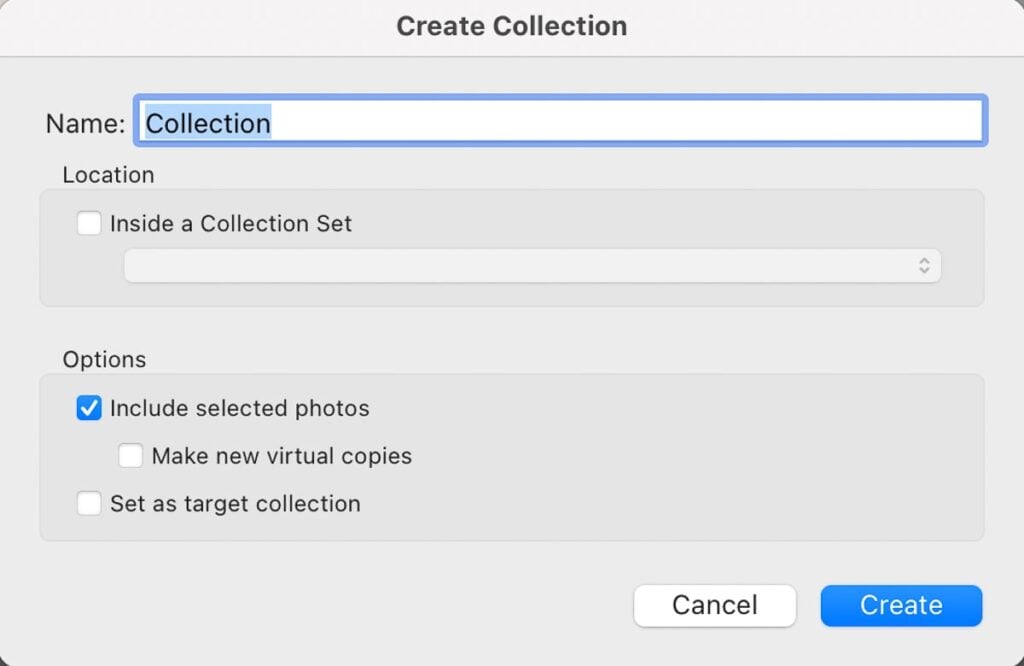Check the Inside a Collection Set checkbox
1024x666 pixels.
pos(88,223)
